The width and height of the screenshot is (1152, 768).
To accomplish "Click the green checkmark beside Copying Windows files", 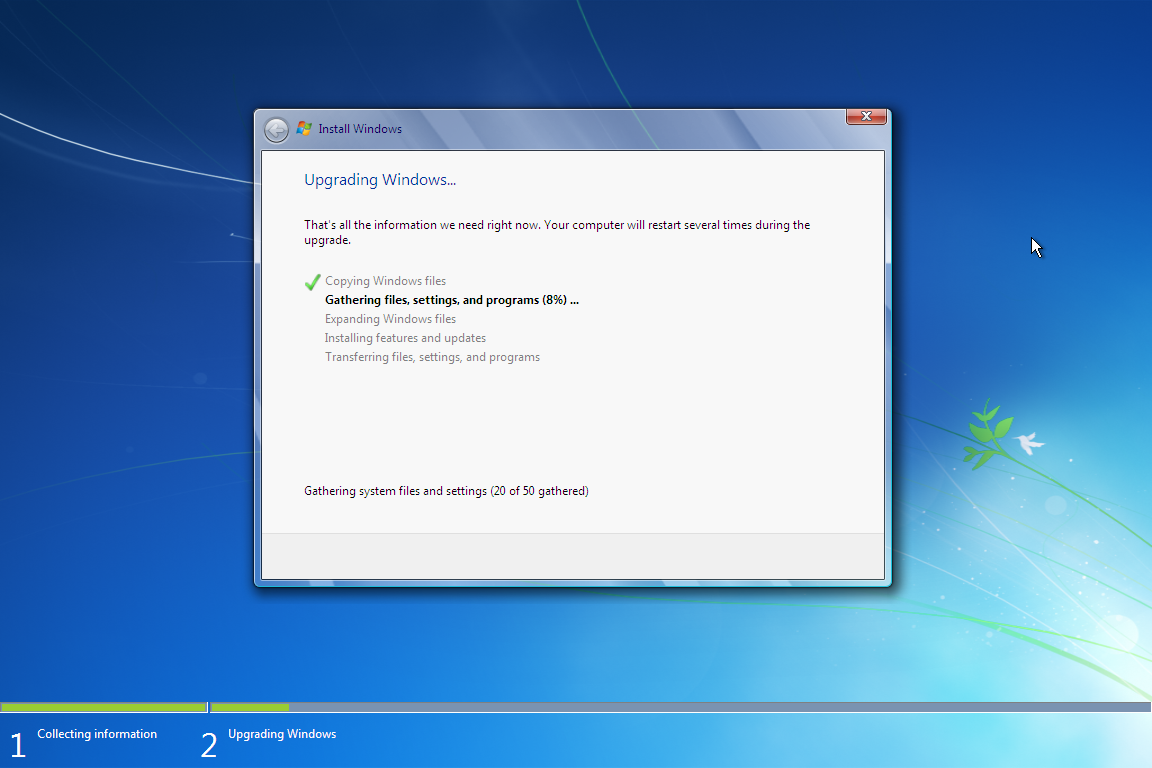I will (x=312, y=282).
